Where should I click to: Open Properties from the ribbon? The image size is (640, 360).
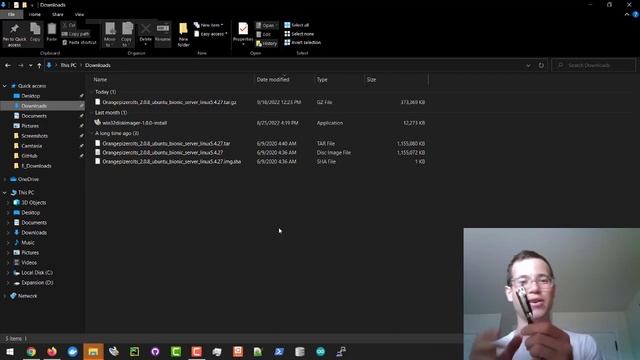pos(243,33)
